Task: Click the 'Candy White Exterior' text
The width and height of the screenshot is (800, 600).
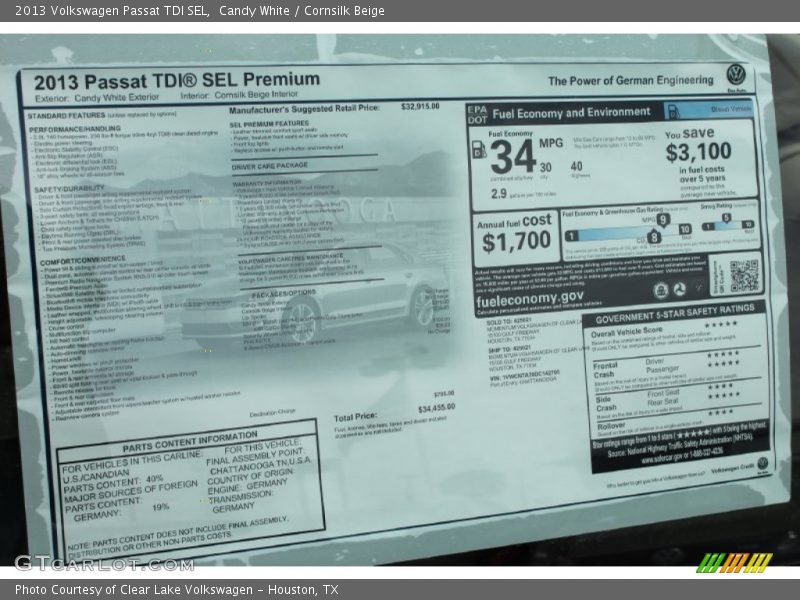Action: [x=117, y=97]
